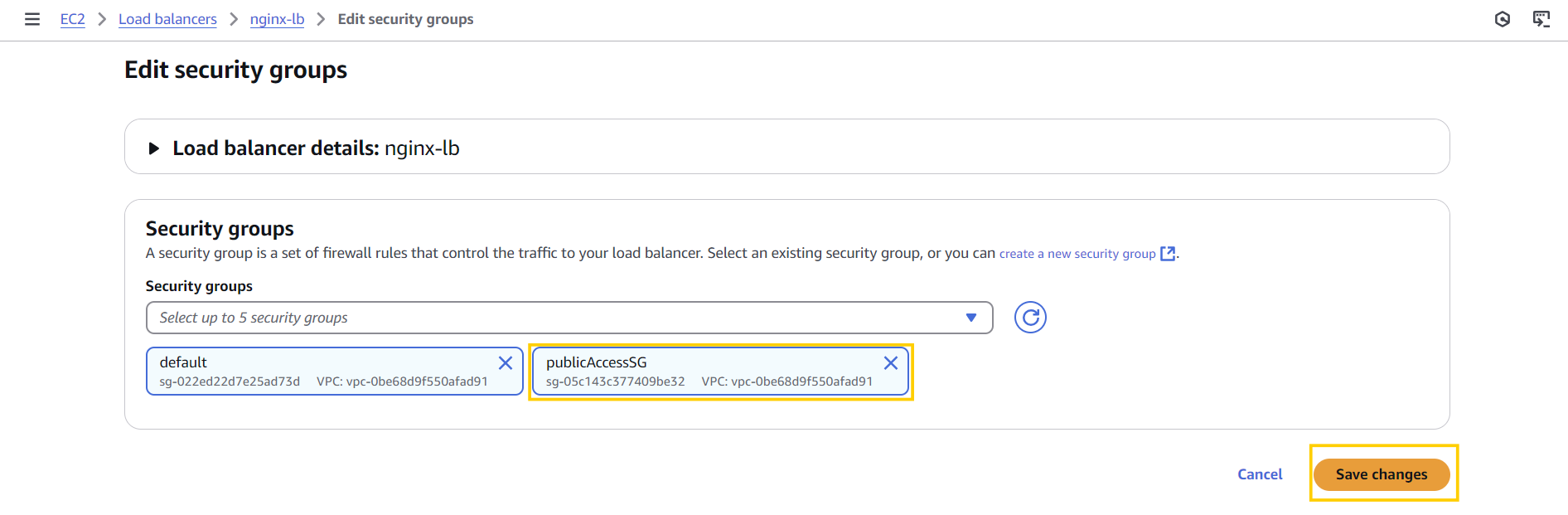Save changes to security groups
1568x515 pixels.
[x=1382, y=474]
